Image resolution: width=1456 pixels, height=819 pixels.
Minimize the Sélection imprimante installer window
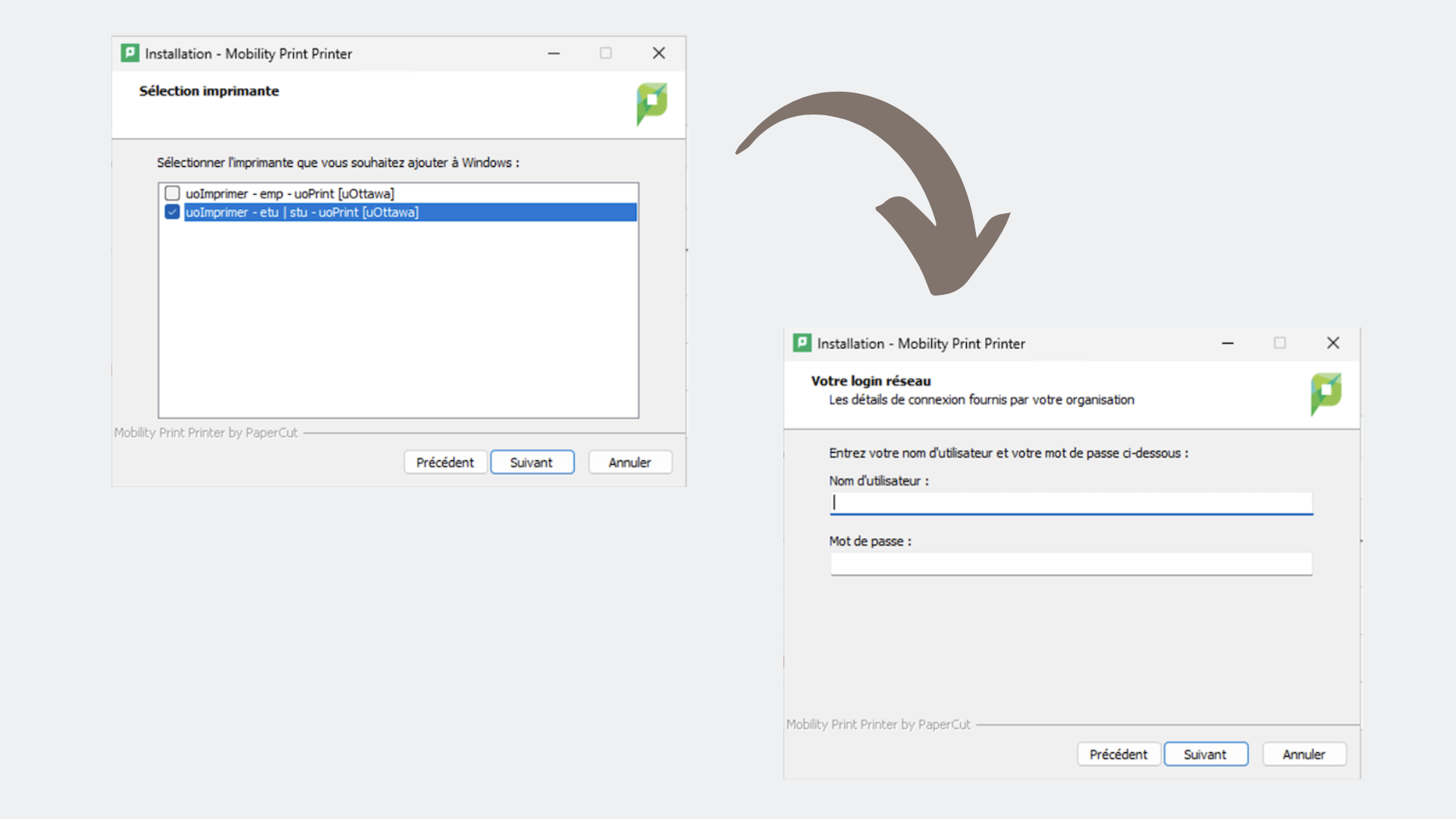click(x=554, y=53)
